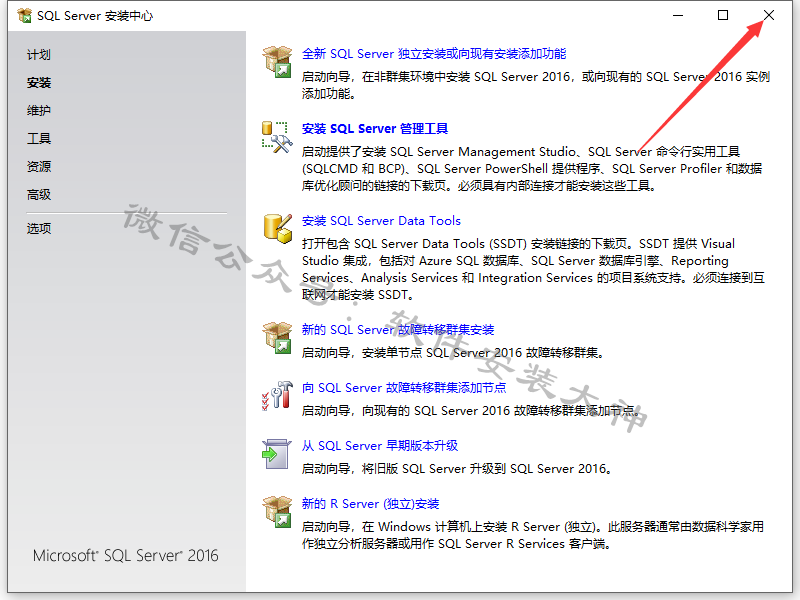The image size is (800, 600).
Task: Close the SQL Server 安装中心 window
Action: 768,15
